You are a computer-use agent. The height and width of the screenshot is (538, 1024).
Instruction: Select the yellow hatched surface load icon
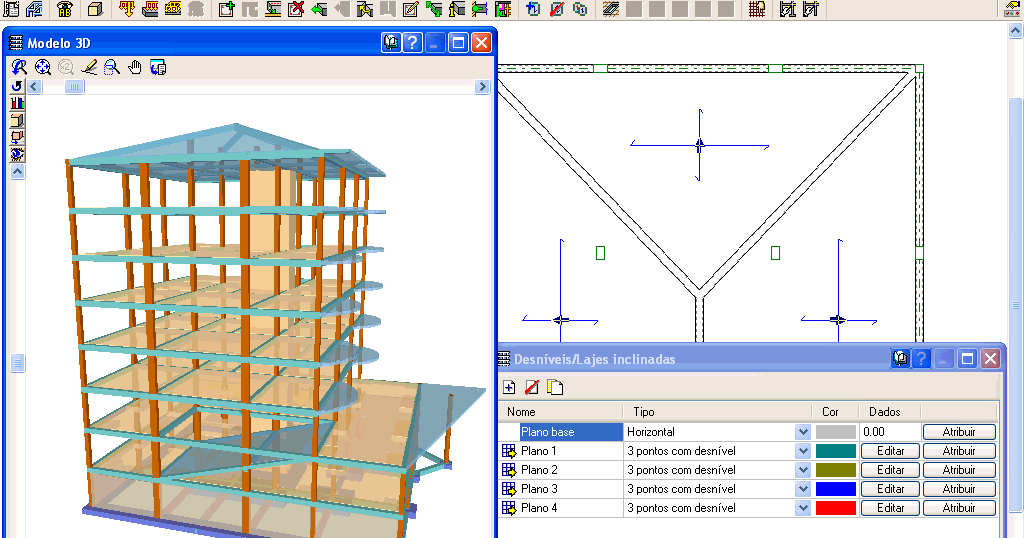click(x=173, y=8)
